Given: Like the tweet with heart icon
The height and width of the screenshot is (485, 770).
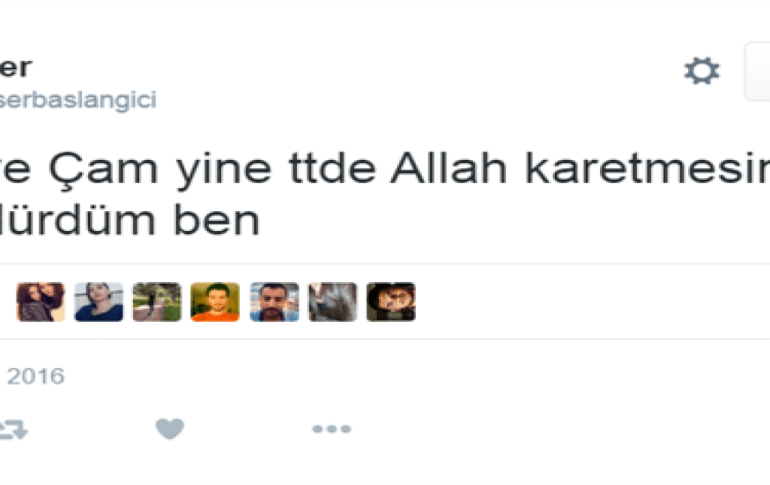Looking at the screenshot, I should click(170, 429).
